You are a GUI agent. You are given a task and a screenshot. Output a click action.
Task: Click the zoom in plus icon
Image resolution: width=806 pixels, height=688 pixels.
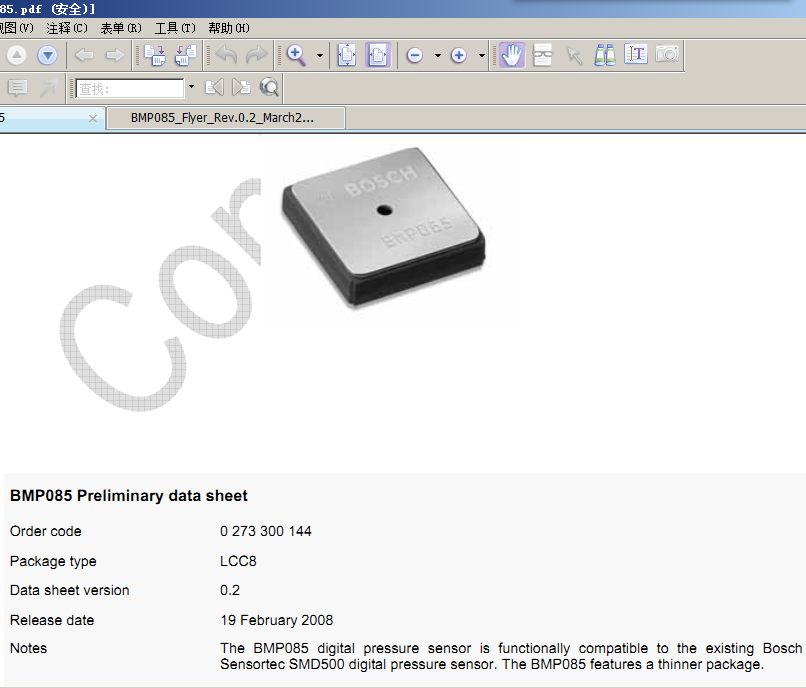[x=459, y=55]
